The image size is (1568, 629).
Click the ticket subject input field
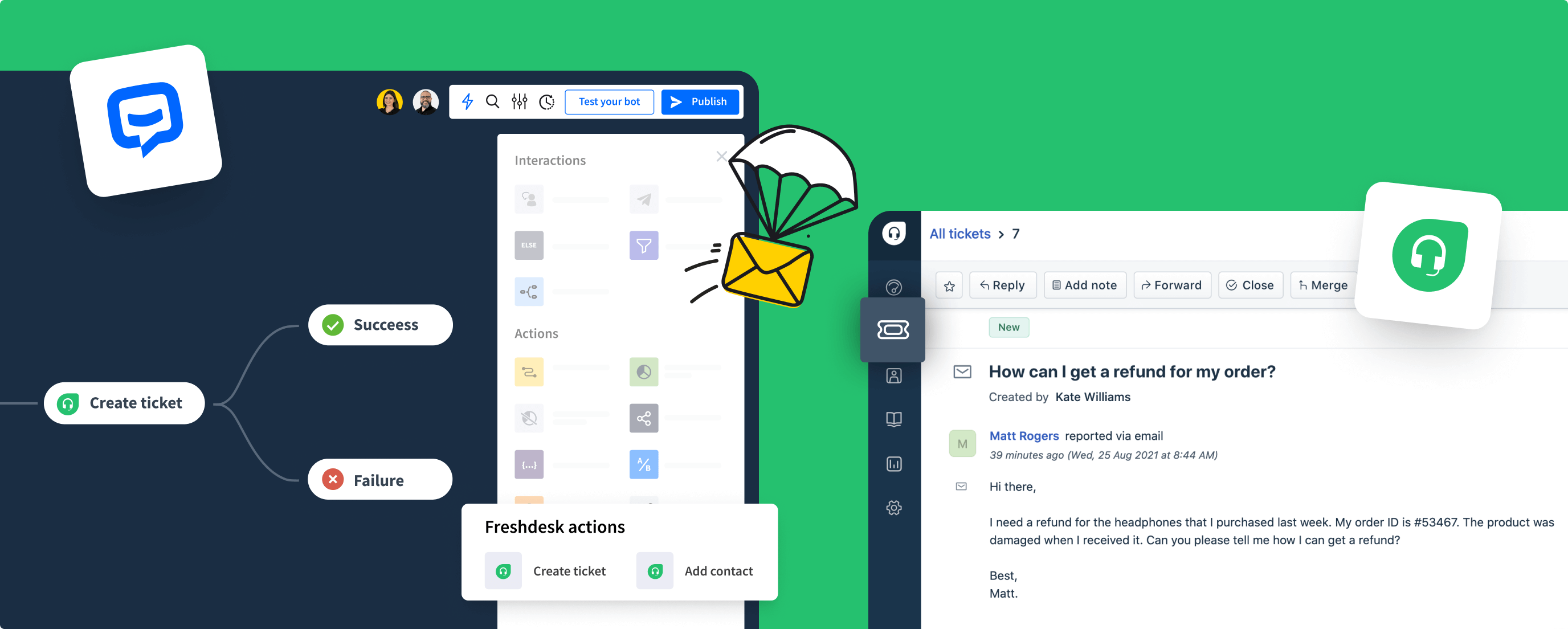1131,371
